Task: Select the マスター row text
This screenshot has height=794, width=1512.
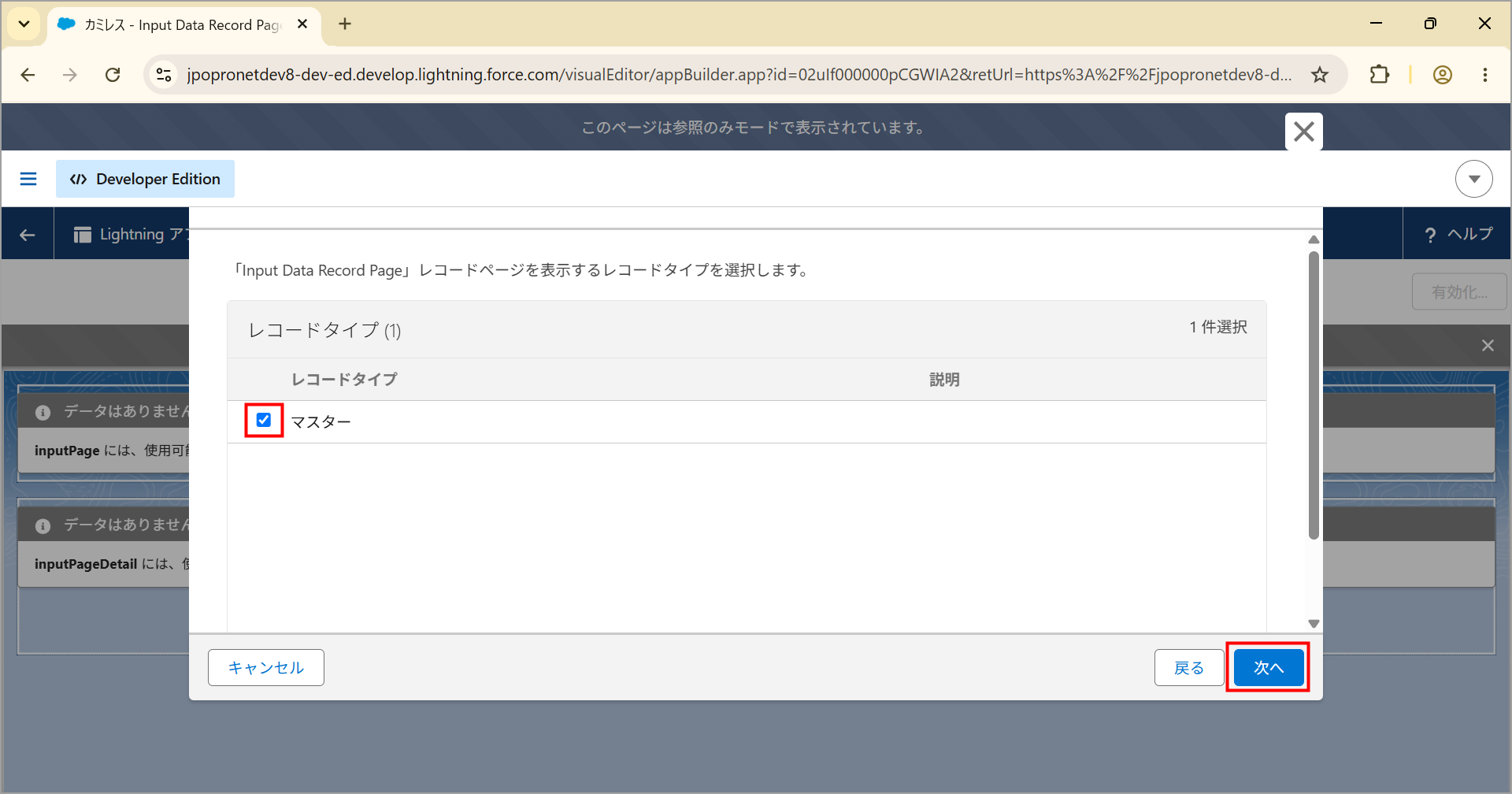Action: click(321, 422)
